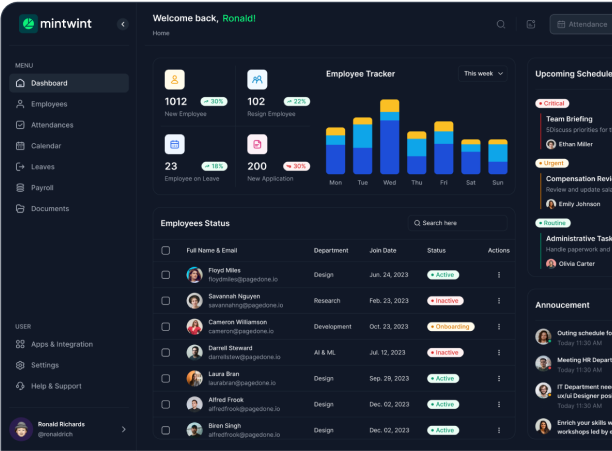This screenshot has height=451, width=612.
Task: Open actions menu for Alfred Frook
Action: (x=499, y=405)
